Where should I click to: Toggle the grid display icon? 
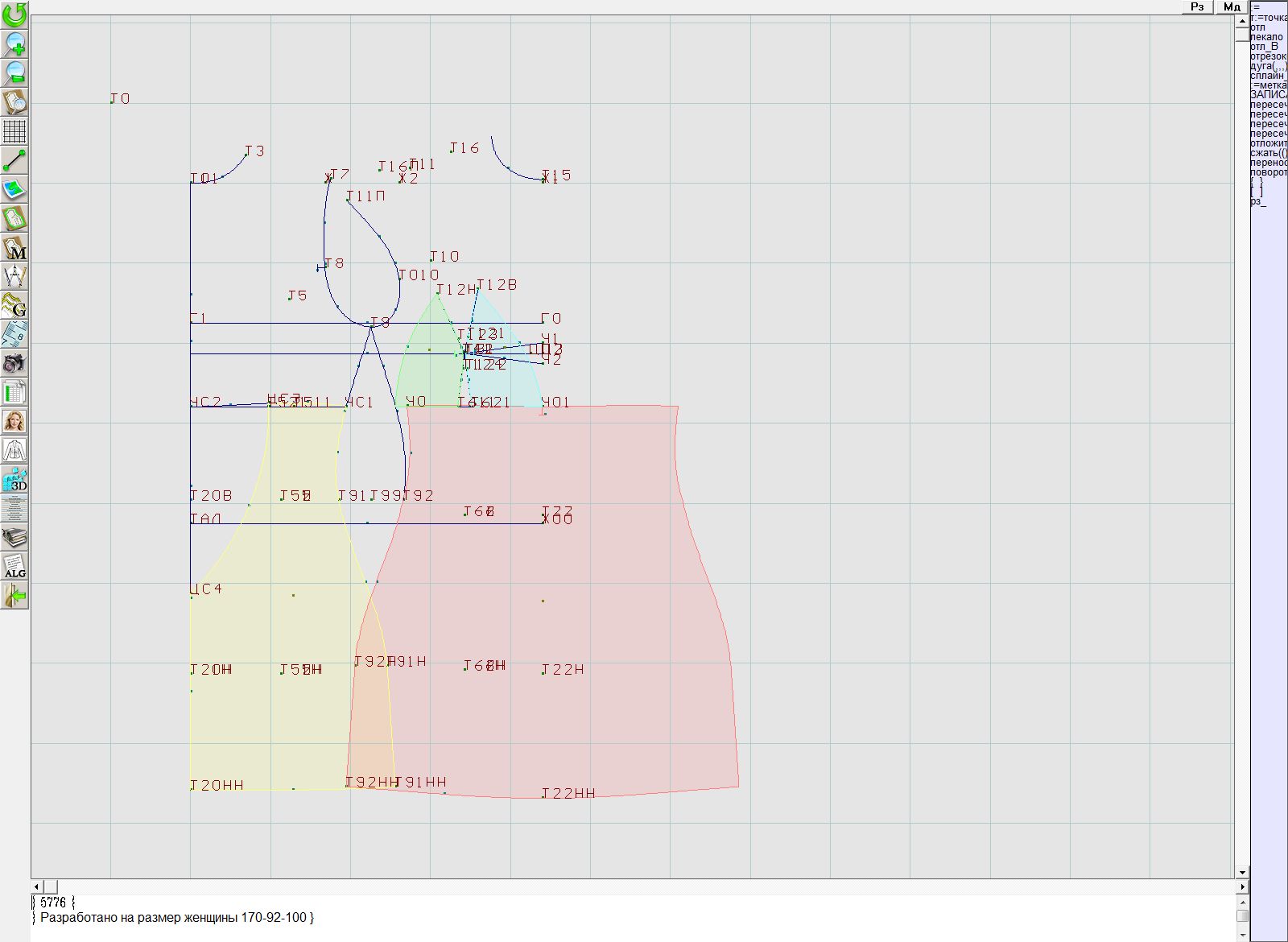coord(14,131)
